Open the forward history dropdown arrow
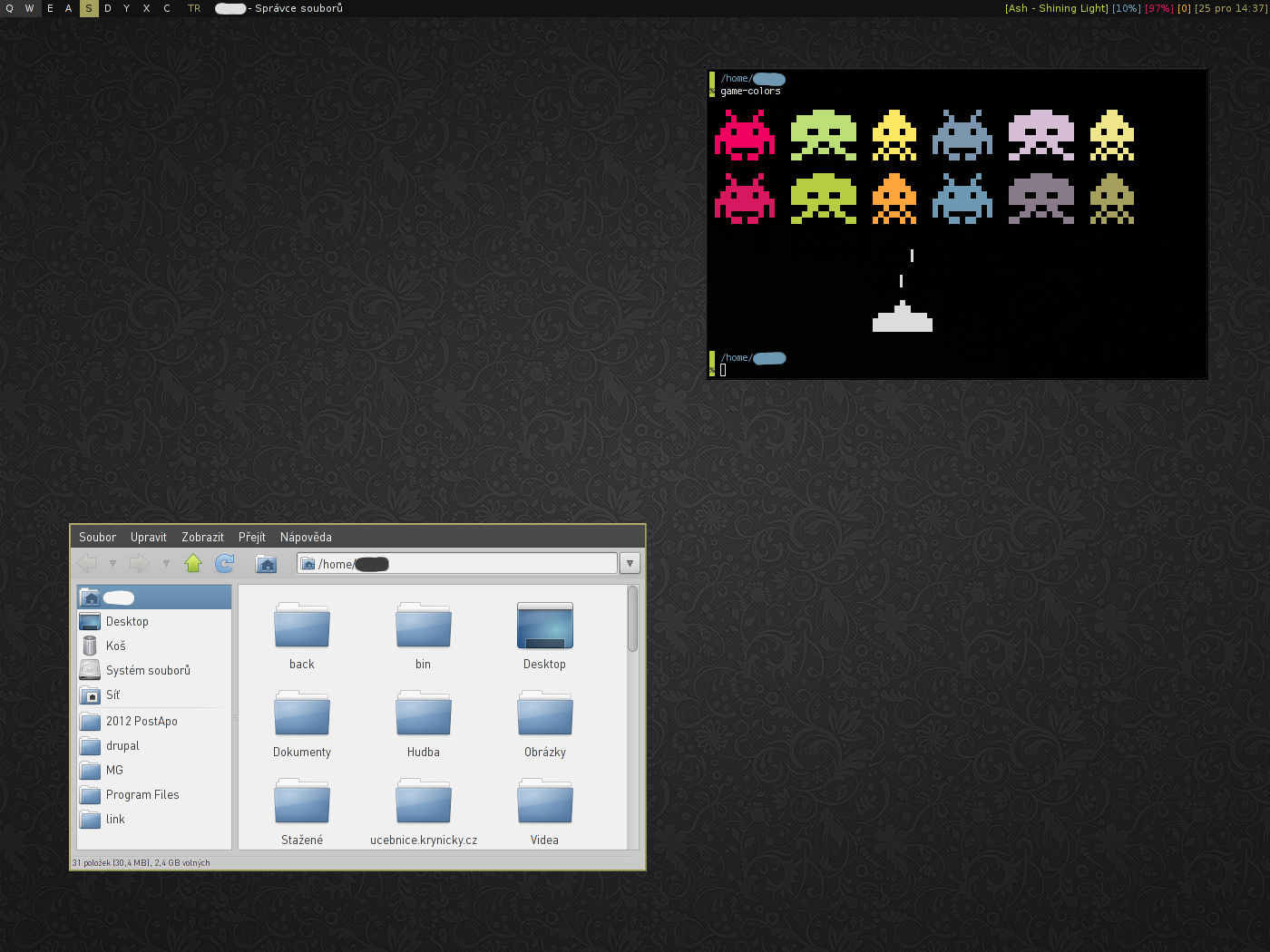 pyautogui.click(x=166, y=563)
